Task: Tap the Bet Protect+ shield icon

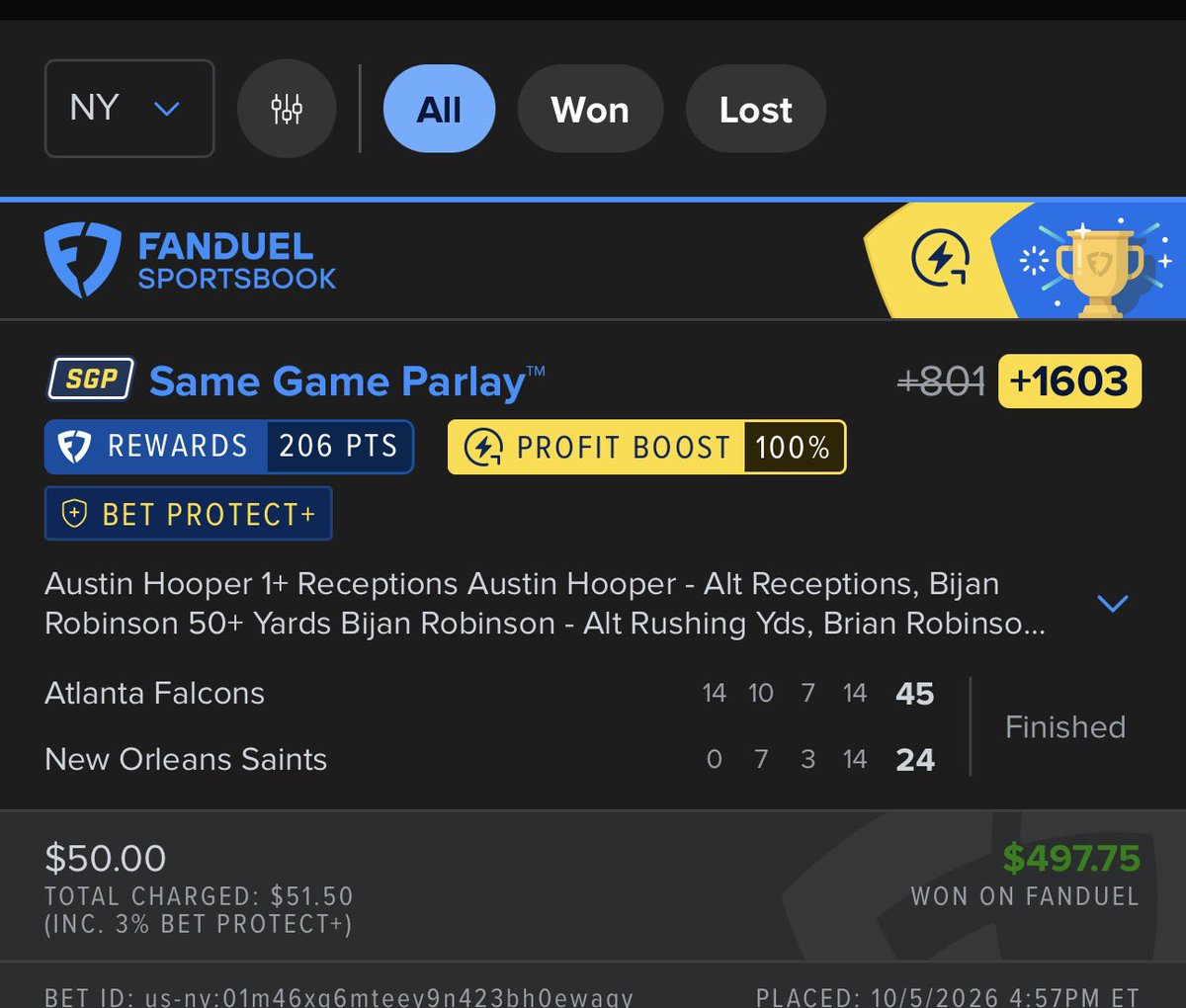Action: tap(74, 514)
